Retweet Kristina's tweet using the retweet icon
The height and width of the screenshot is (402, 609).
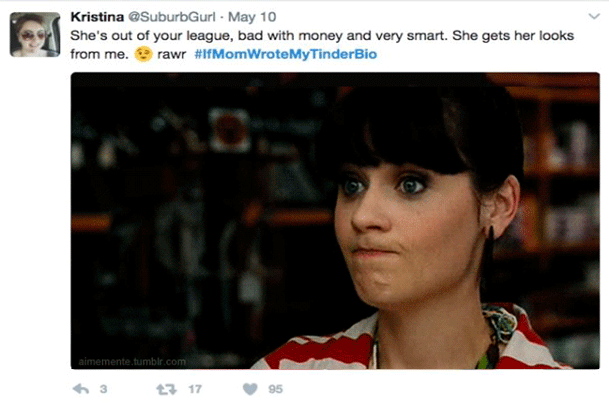(x=166, y=389)
